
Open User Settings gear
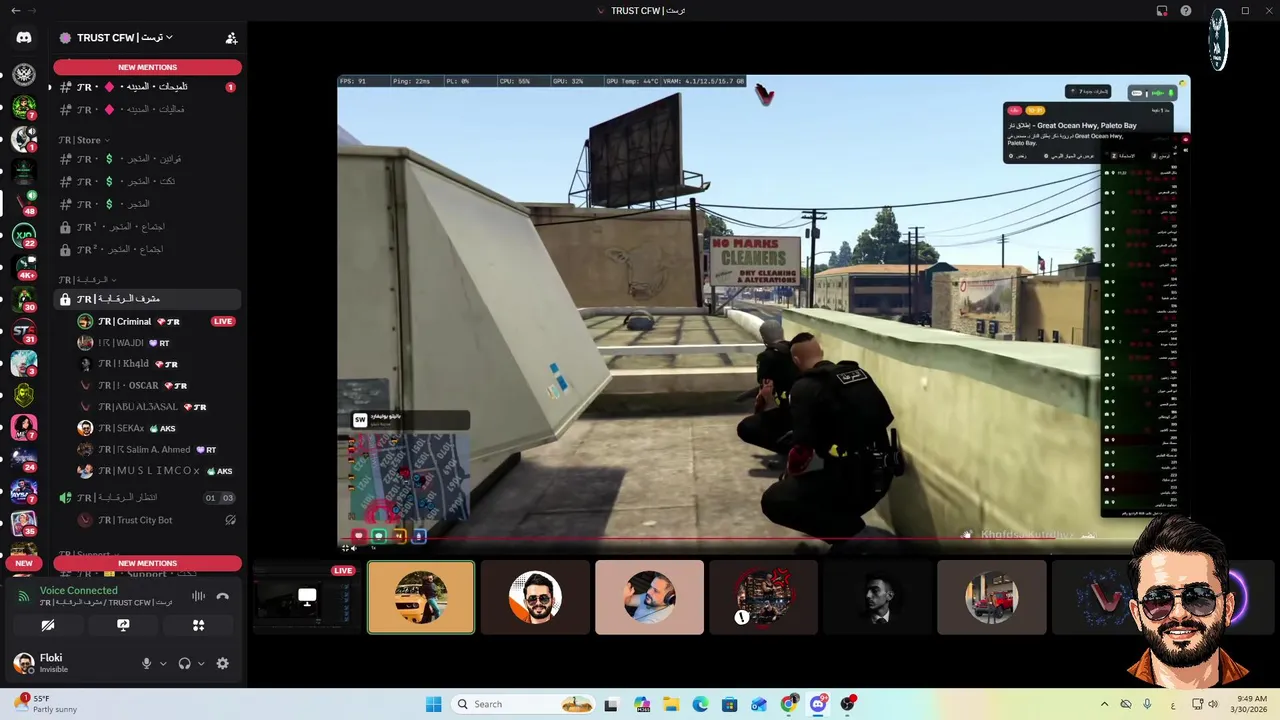coord(222,663)
